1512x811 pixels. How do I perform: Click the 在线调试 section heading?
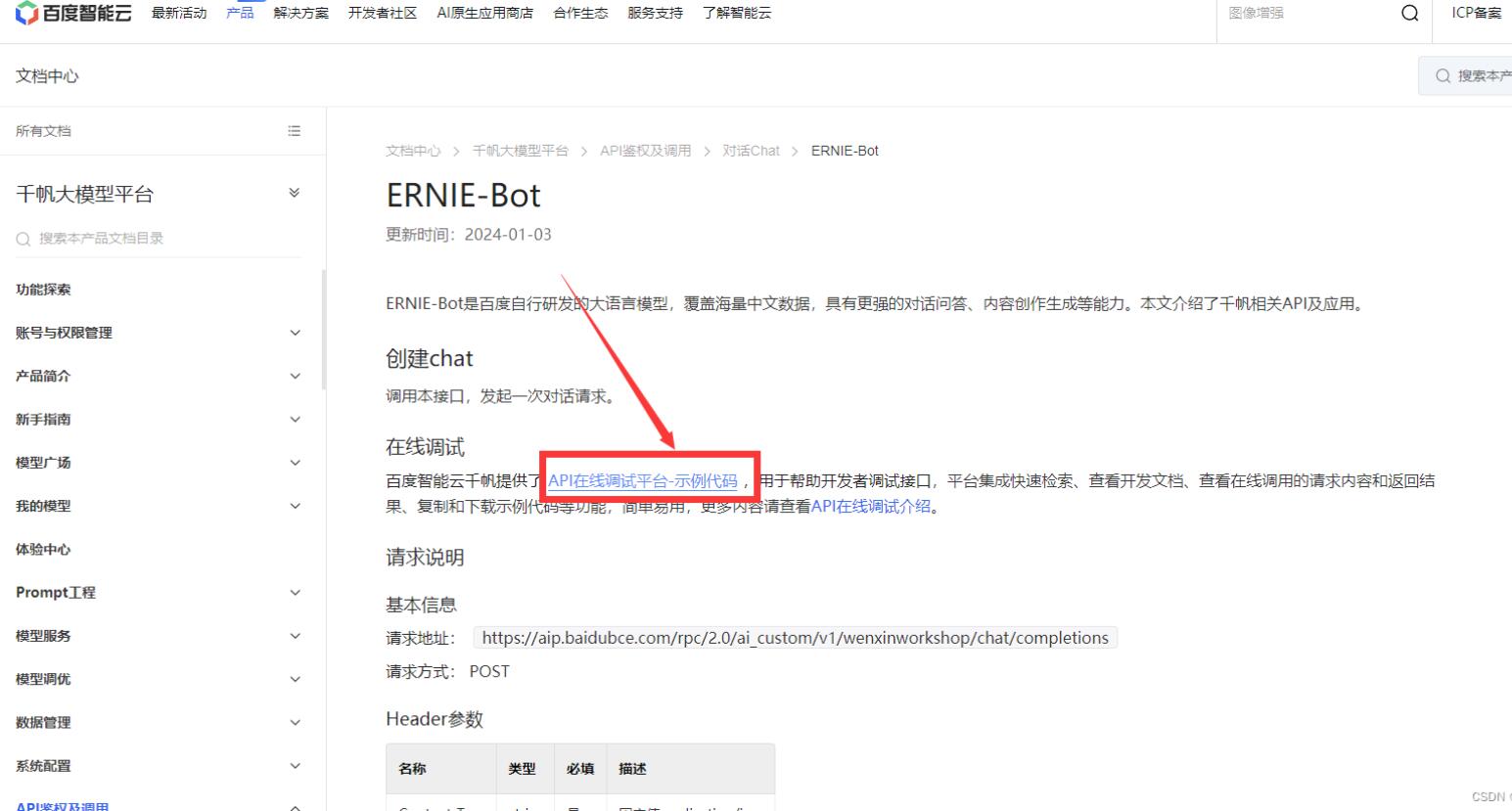click(426, 447)
